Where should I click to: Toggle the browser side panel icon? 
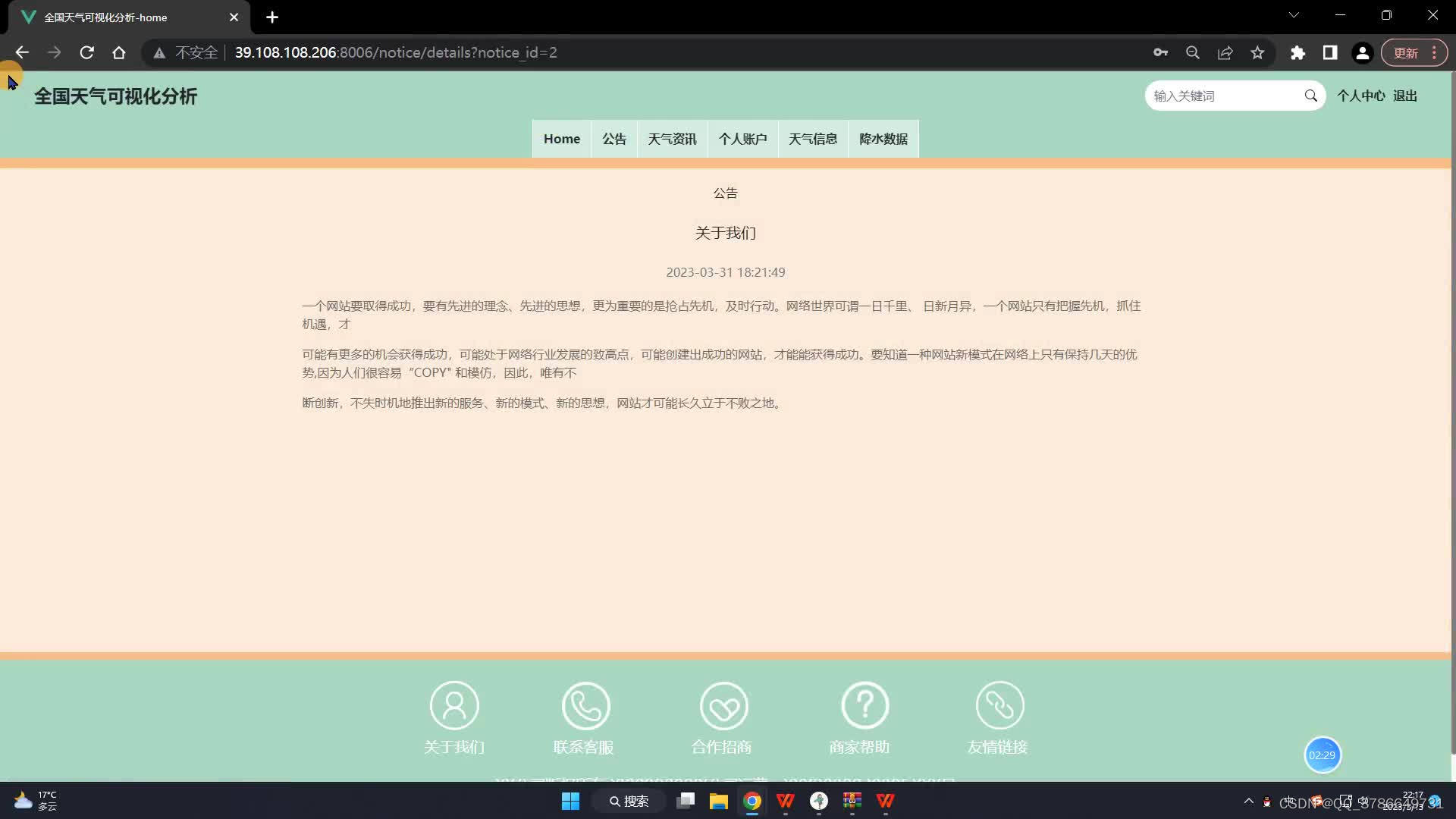tap(1330, 52)
